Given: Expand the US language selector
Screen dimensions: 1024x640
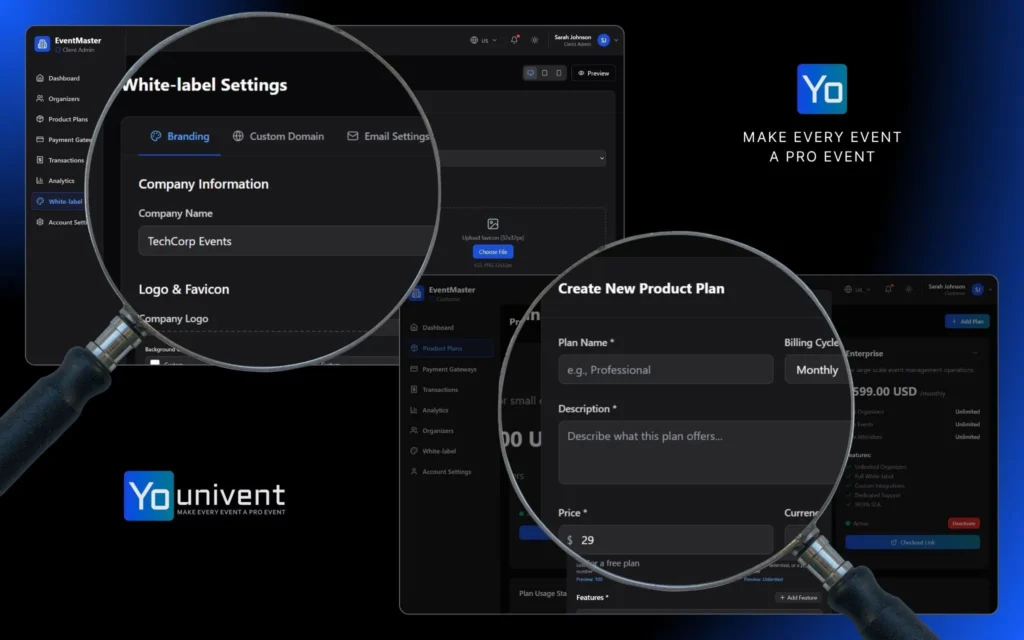Looking at the screenshot, I should (483, 41).
